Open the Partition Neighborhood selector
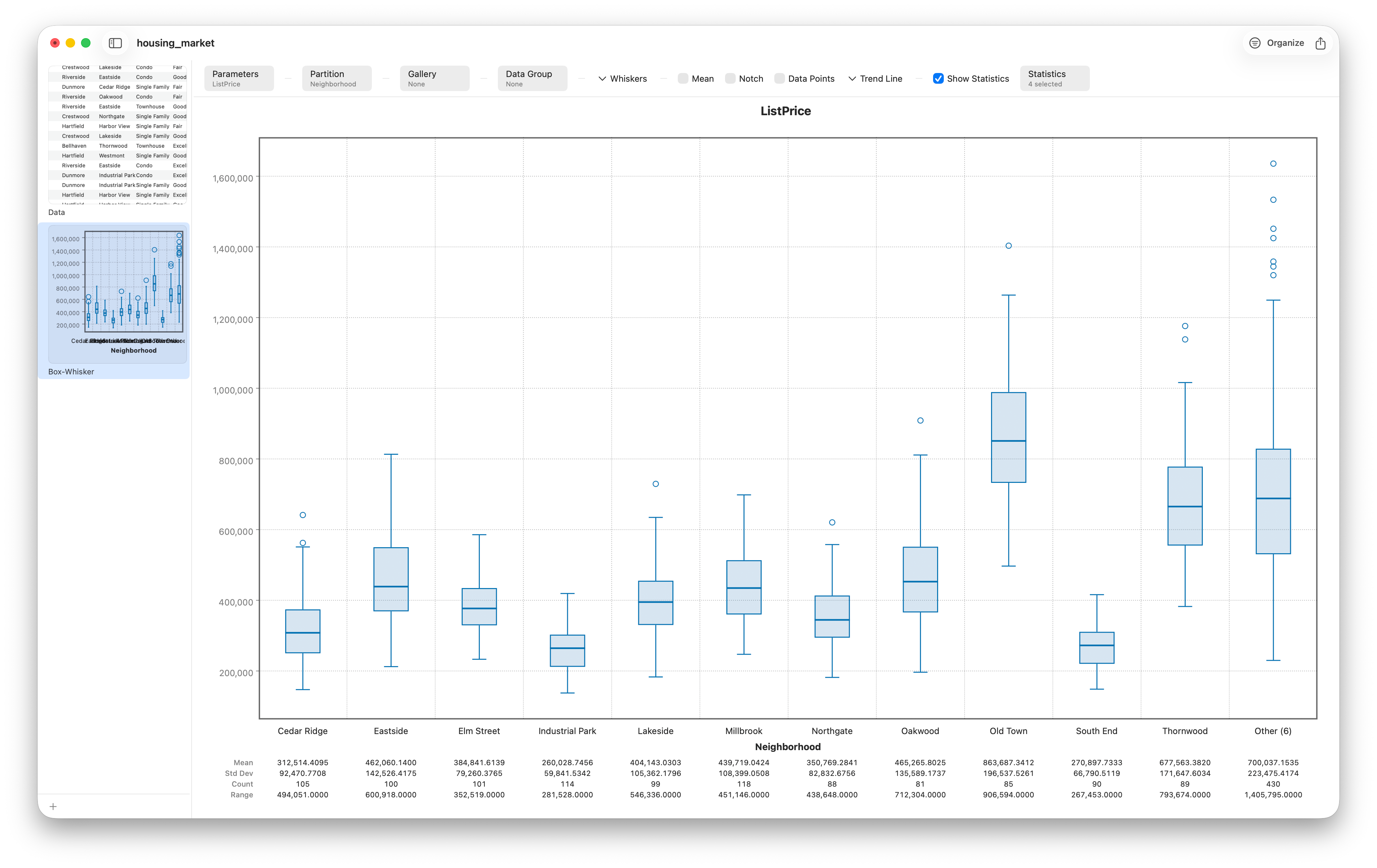 coord(337,78)
